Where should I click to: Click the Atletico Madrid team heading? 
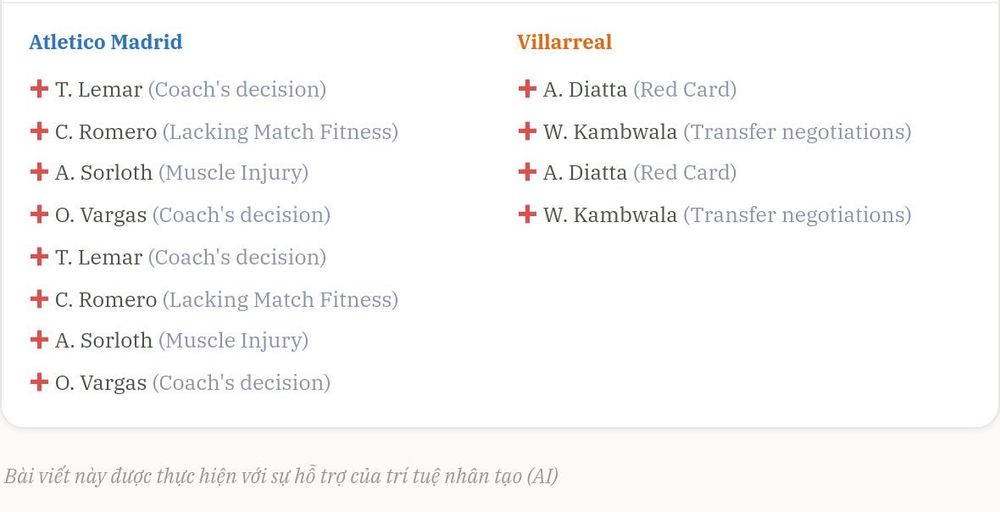(106, 42)
